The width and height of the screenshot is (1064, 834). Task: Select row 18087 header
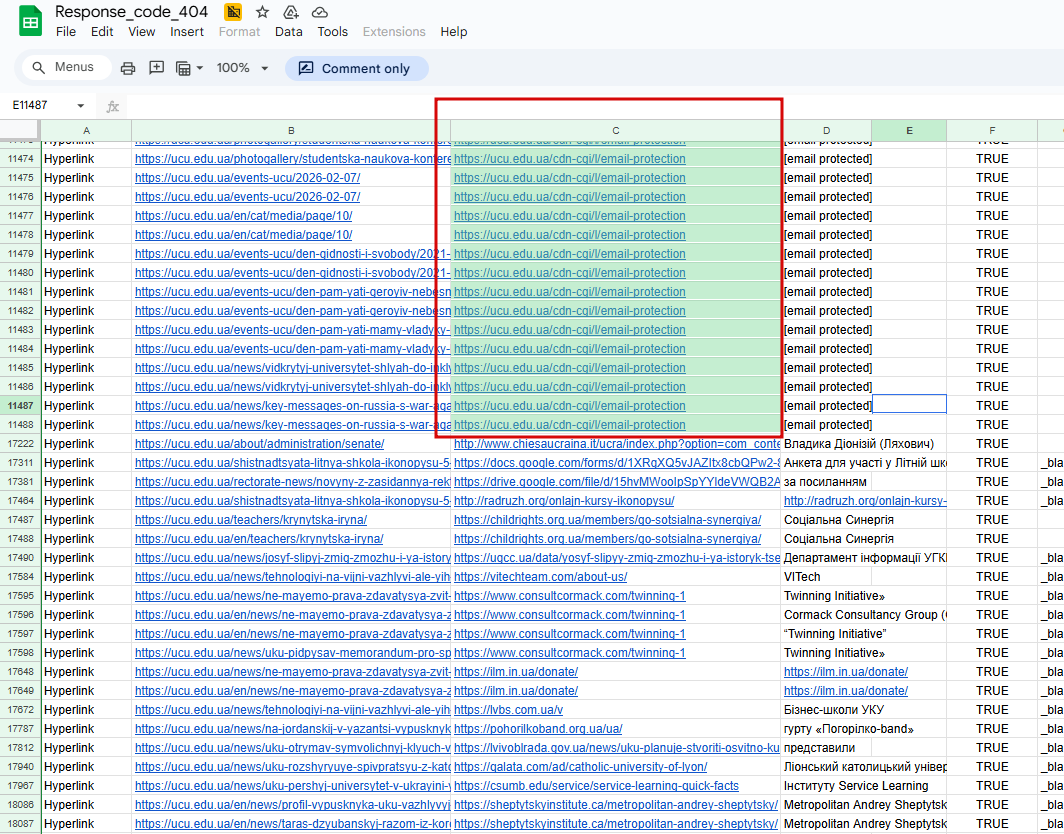(20, 824)
